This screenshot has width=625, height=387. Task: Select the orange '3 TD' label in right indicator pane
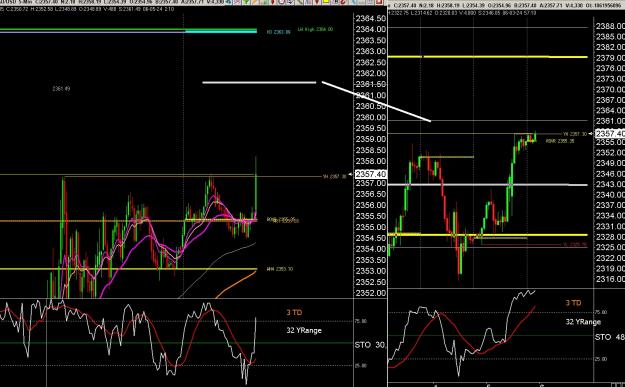[x=573, y=303]
